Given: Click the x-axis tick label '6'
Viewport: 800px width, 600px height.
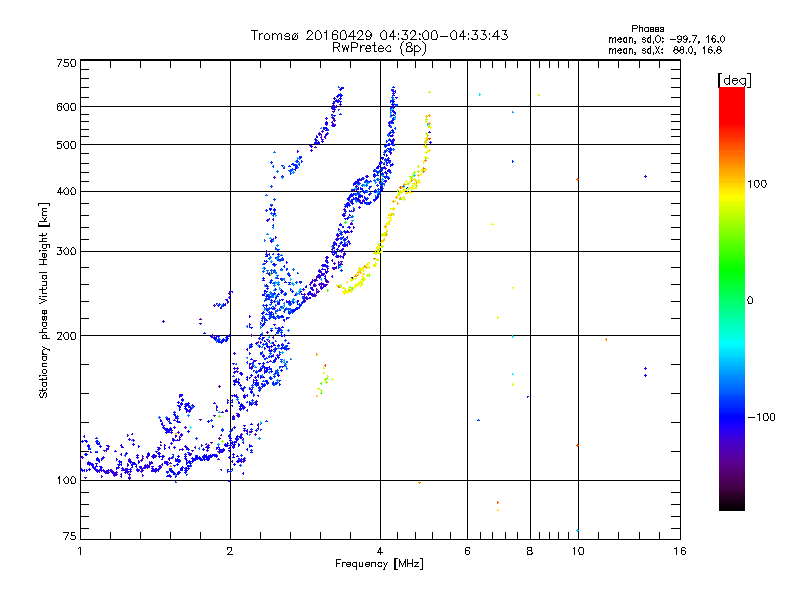Looking at the screenshot, I should pos(467,551).
